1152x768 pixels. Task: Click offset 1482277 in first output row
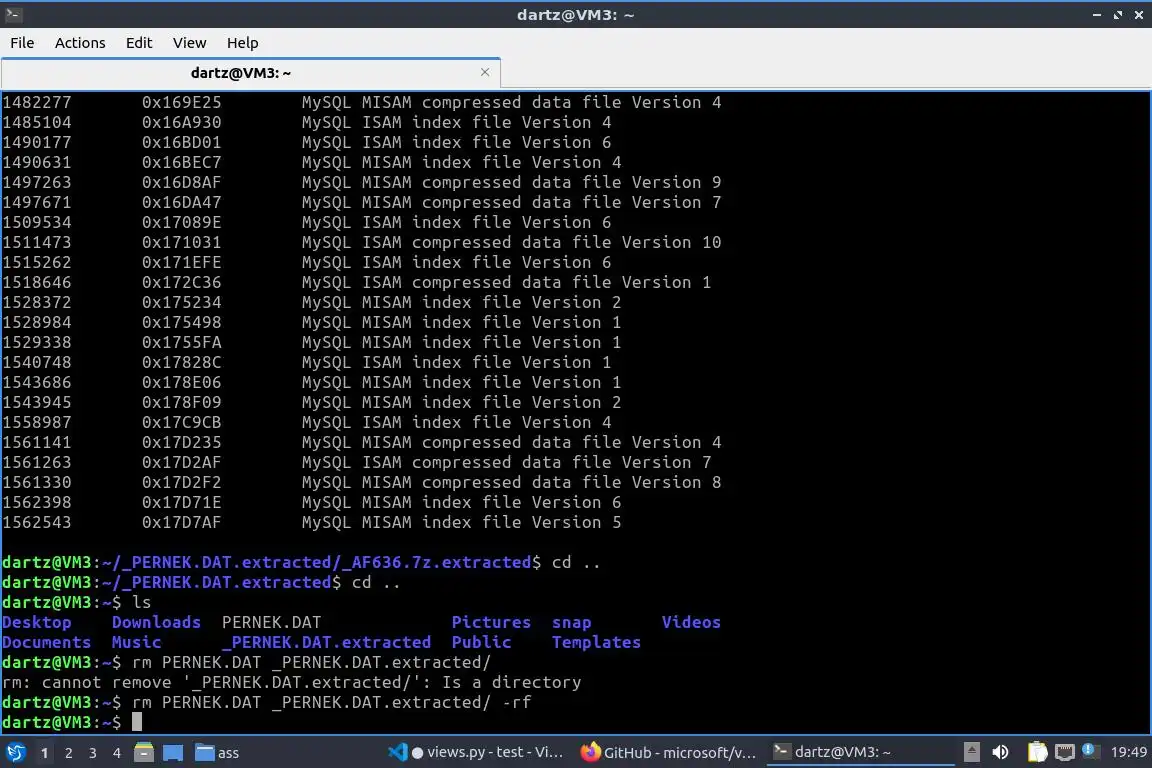point(37,102)
